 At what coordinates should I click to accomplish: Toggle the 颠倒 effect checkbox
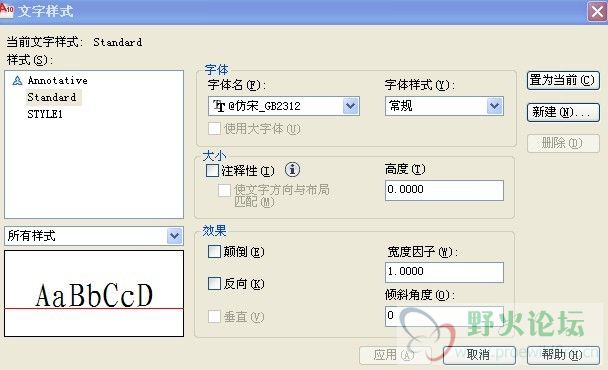(x=214, y=251)
